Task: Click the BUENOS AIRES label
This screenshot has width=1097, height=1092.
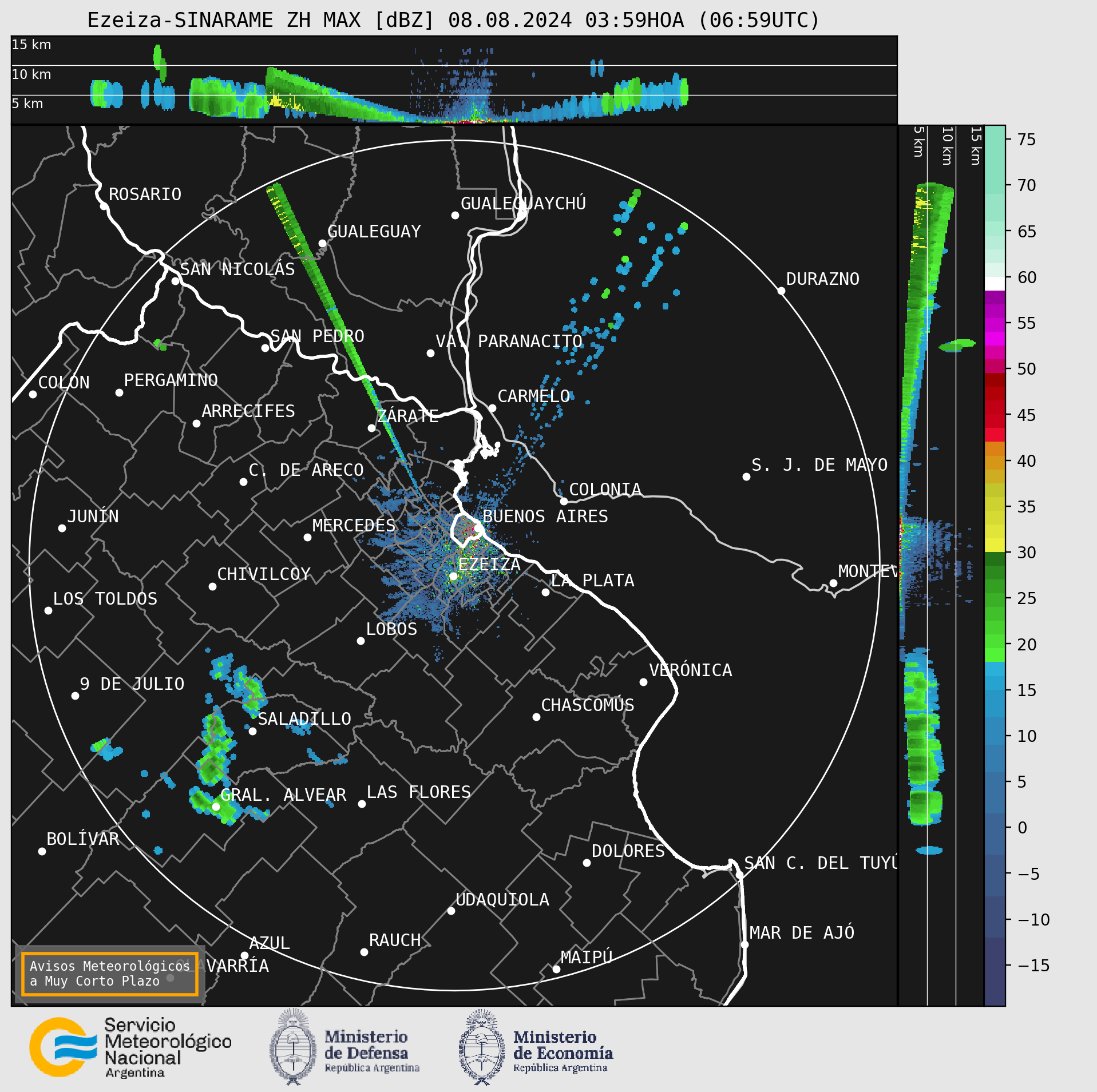Action: click(x=545, y=517)
